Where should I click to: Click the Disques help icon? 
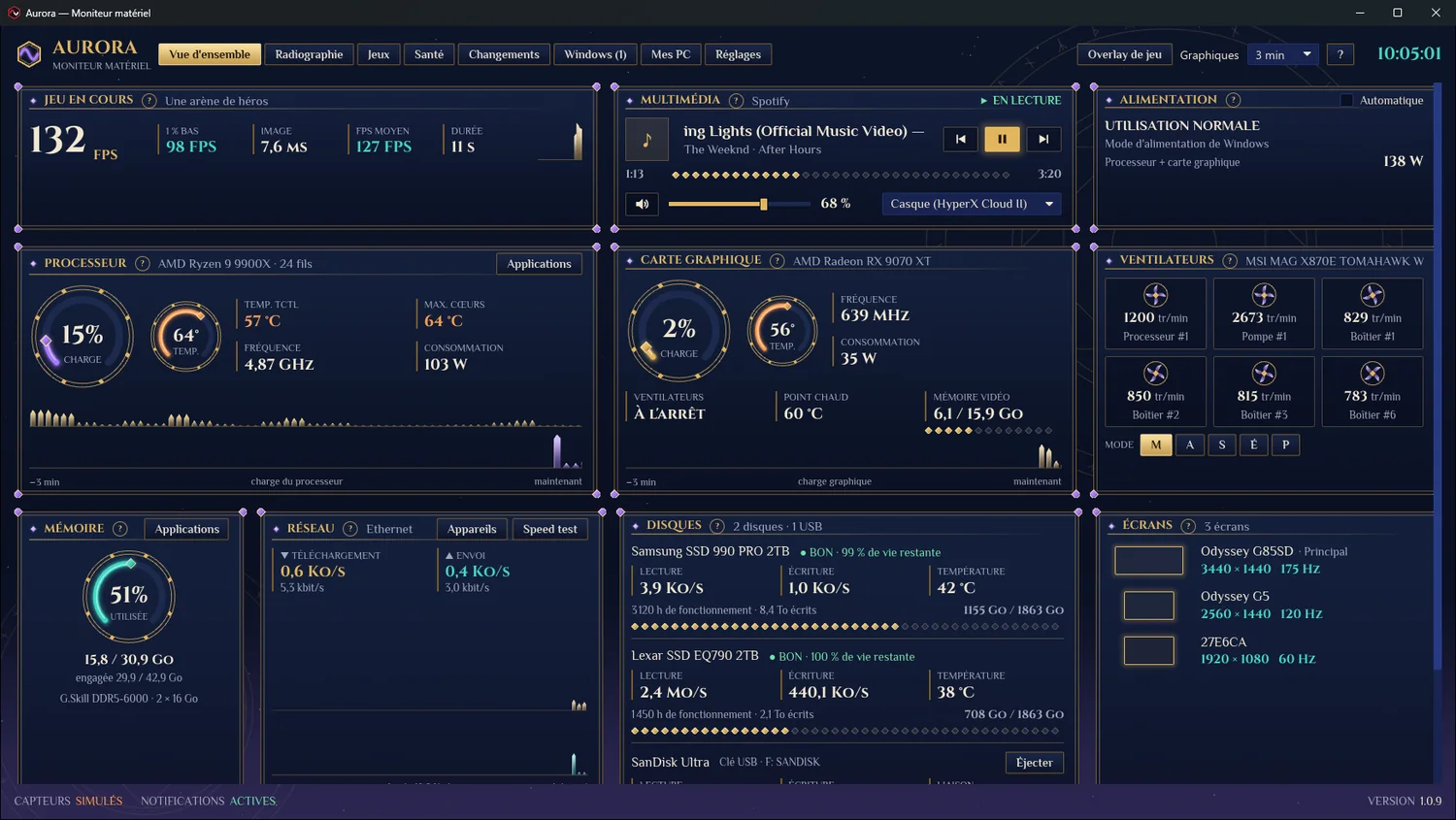[x=717, y=526]
